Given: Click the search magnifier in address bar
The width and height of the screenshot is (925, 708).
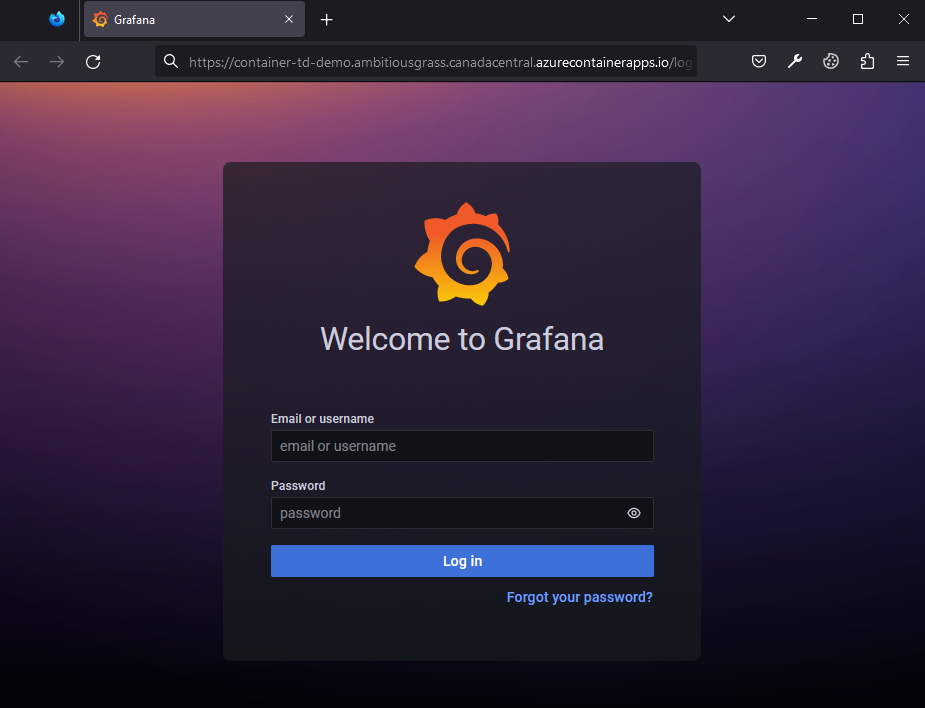Looking at the screenshot, I should tap(171, 62).
